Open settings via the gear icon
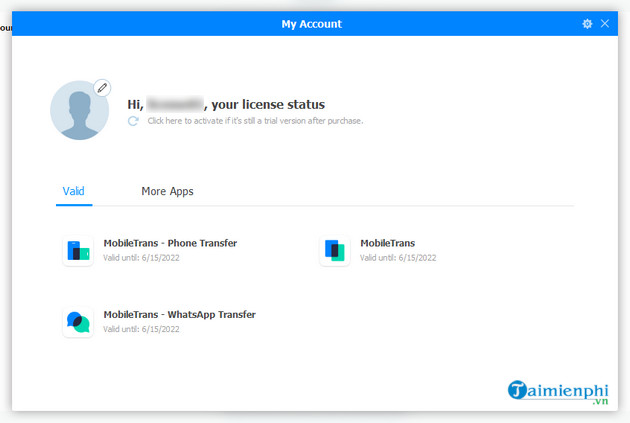Image resolution: width=630 pixels, height=423 pixels. coord(587,24)
